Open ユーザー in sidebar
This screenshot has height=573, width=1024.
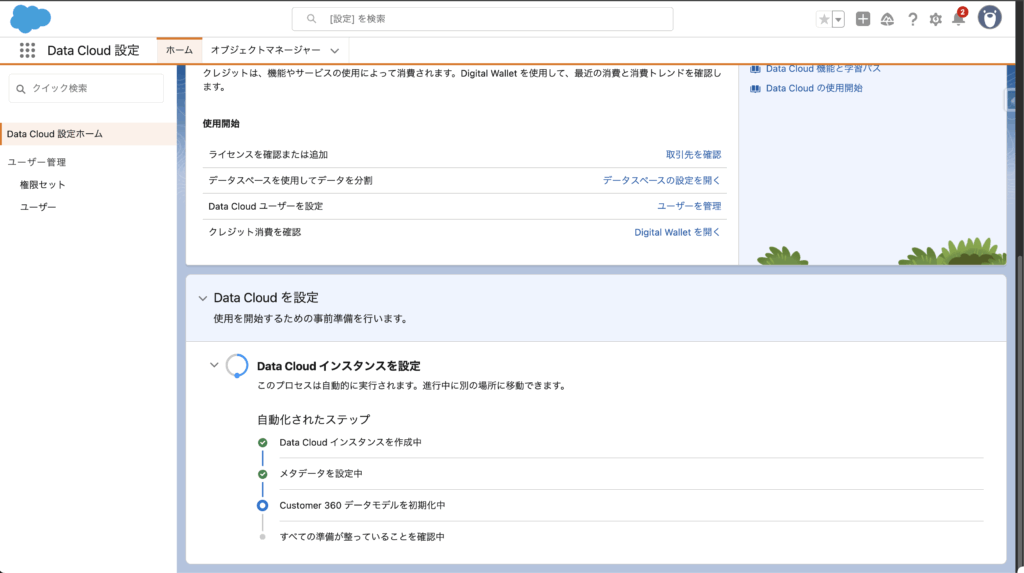point(38,207)
